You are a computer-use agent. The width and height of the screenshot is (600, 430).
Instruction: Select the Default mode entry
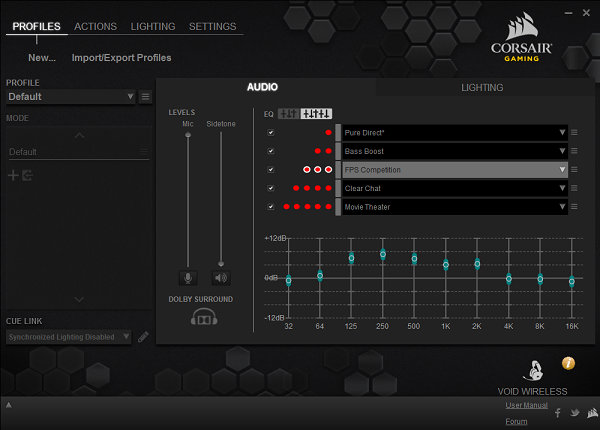(78, 152)
